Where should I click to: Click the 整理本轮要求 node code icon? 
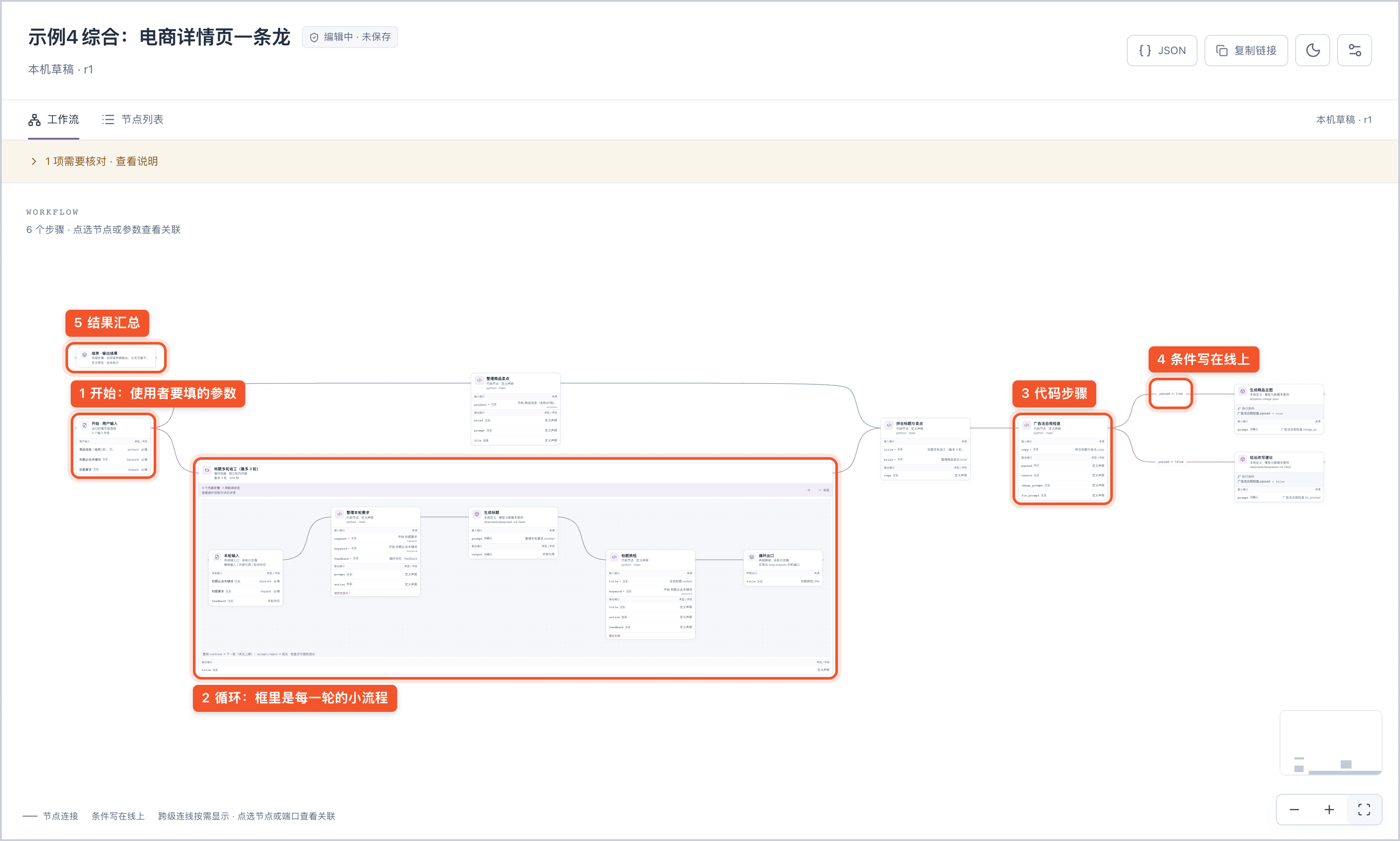click(339, 514)
